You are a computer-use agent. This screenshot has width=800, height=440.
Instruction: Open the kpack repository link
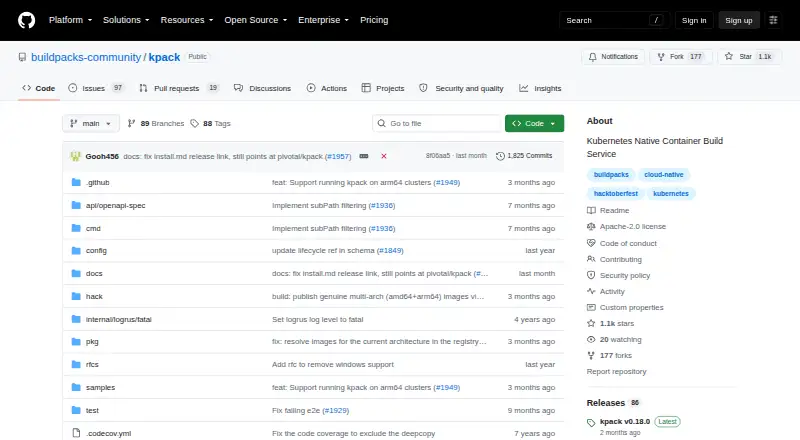click(x=164, y=57)
